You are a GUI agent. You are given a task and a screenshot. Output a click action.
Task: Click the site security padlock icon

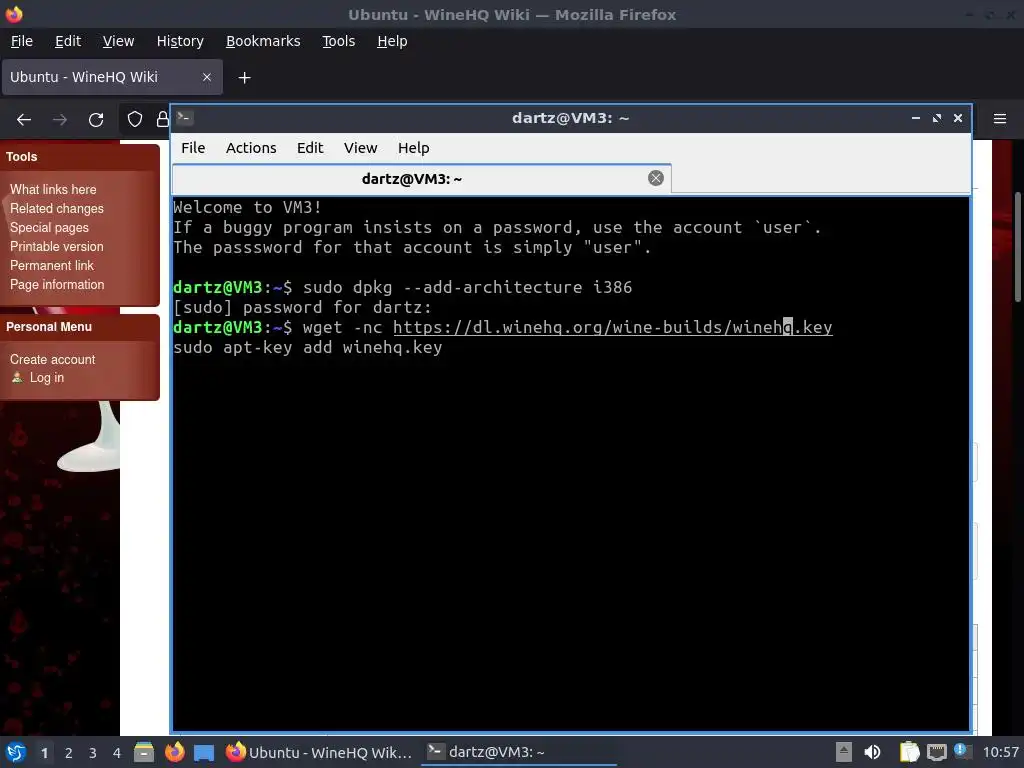coord(162,119)
